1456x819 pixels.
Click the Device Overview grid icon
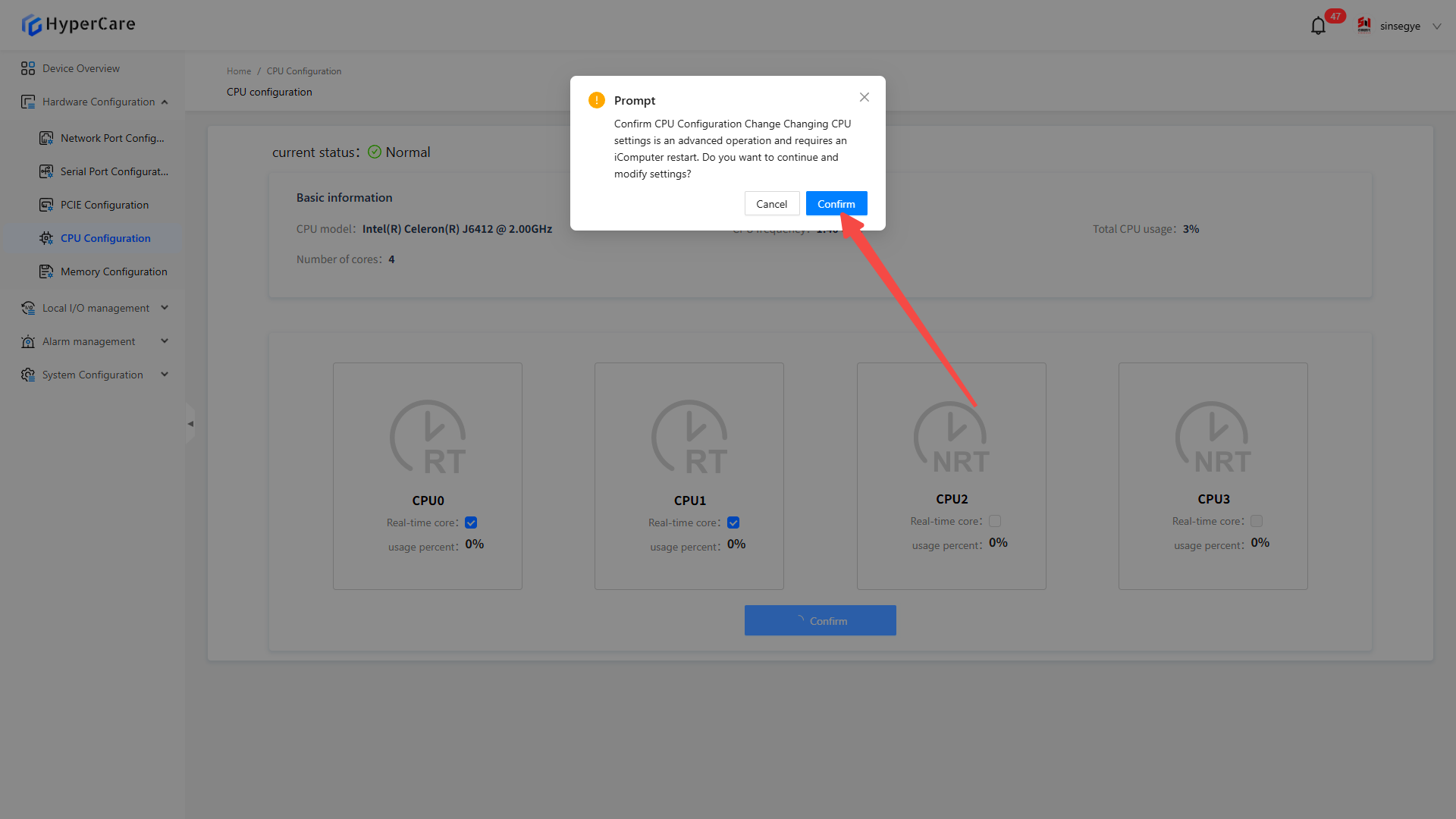click(28, 68)
